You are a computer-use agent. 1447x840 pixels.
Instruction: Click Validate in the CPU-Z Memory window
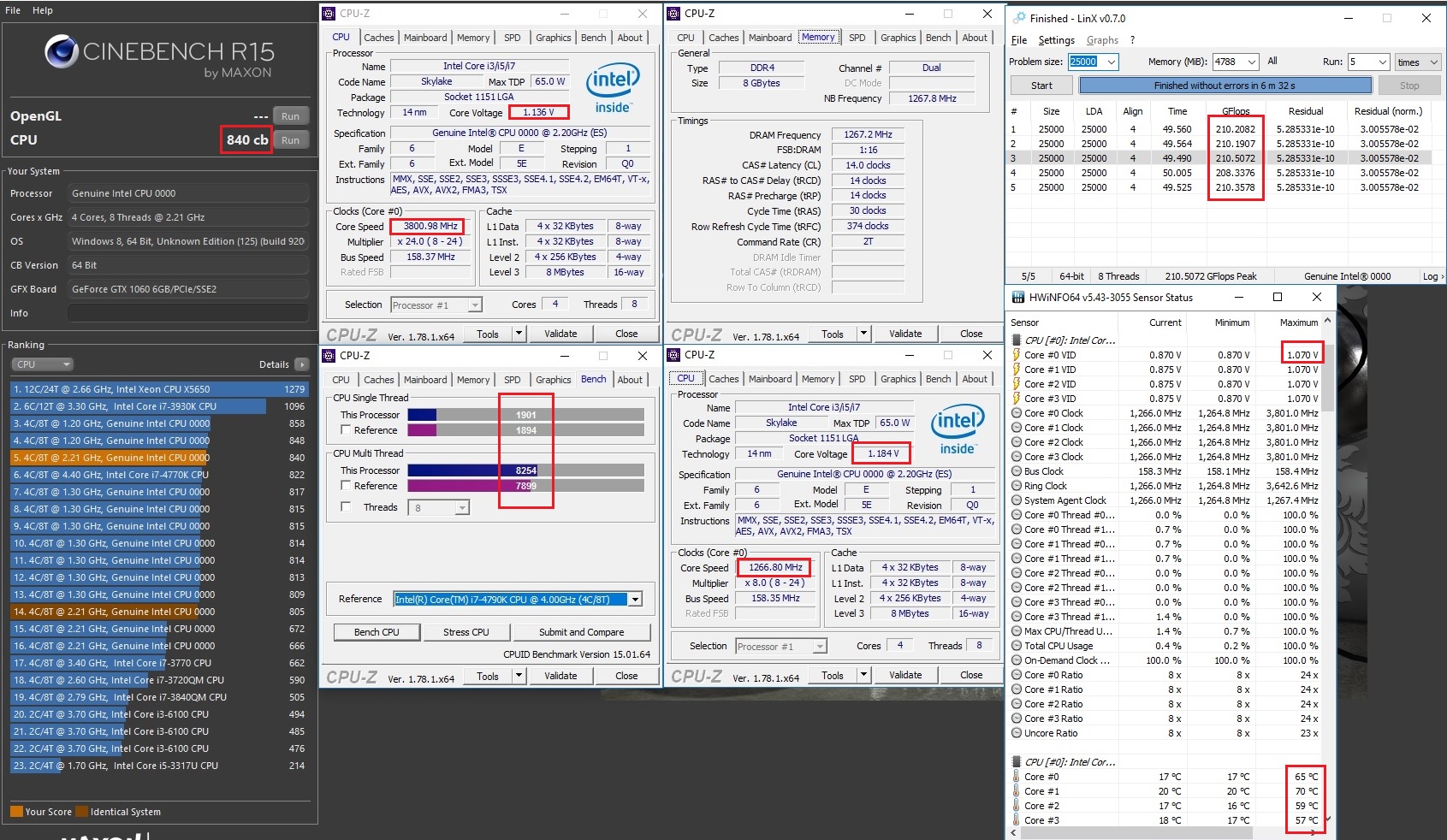pyautogui.click(x=905, y=334)
